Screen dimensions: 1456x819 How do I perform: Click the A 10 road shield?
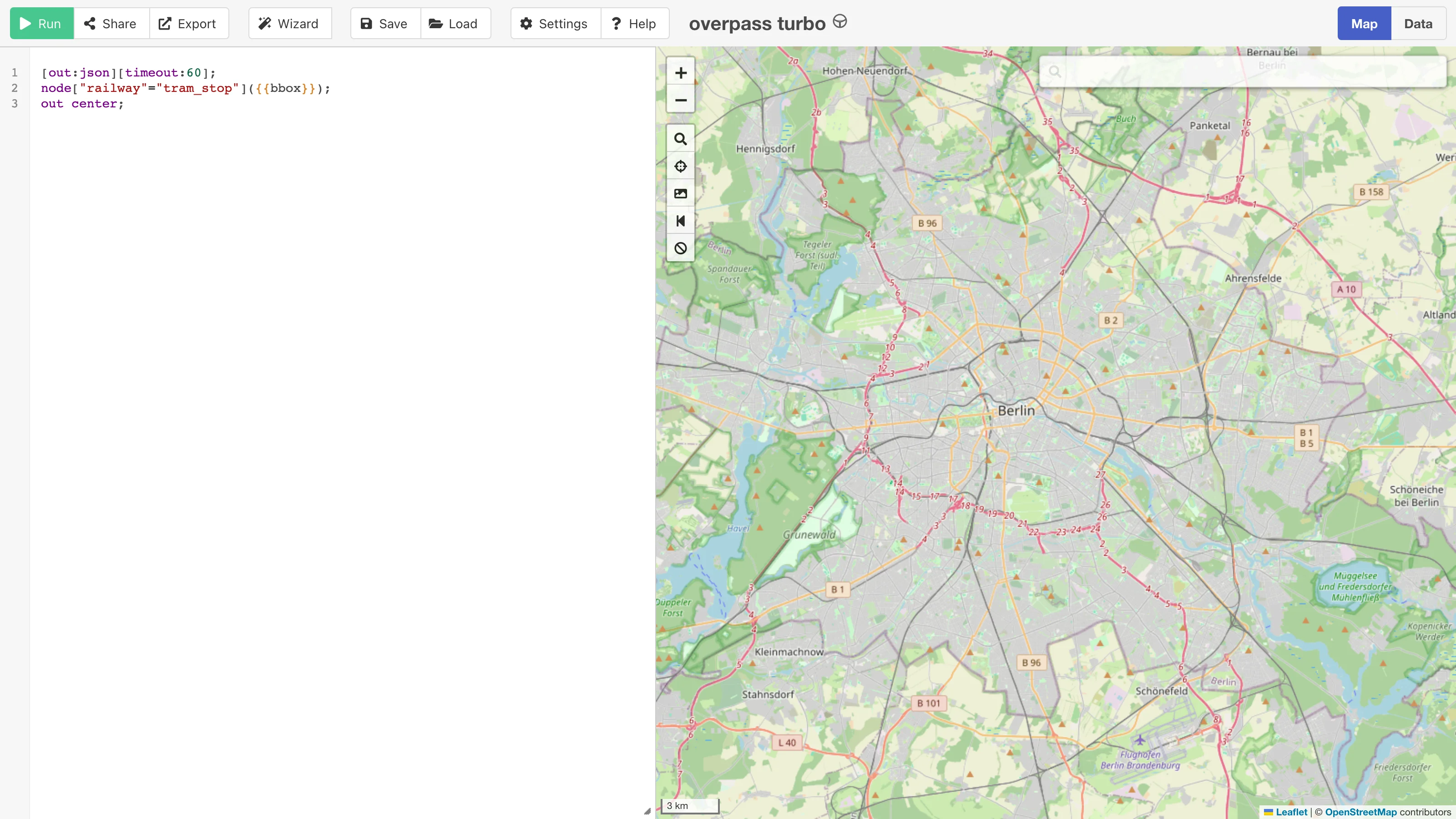[x=1346, y=289]
